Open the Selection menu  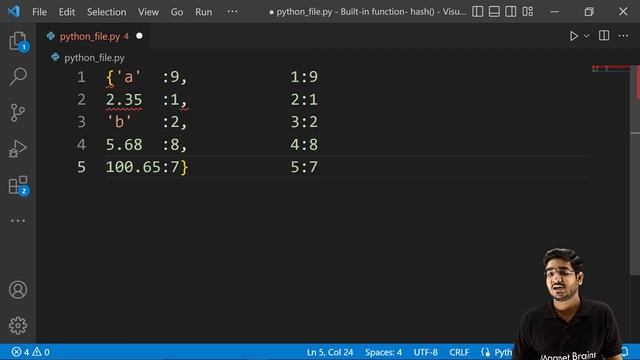(x=107, y=12)
